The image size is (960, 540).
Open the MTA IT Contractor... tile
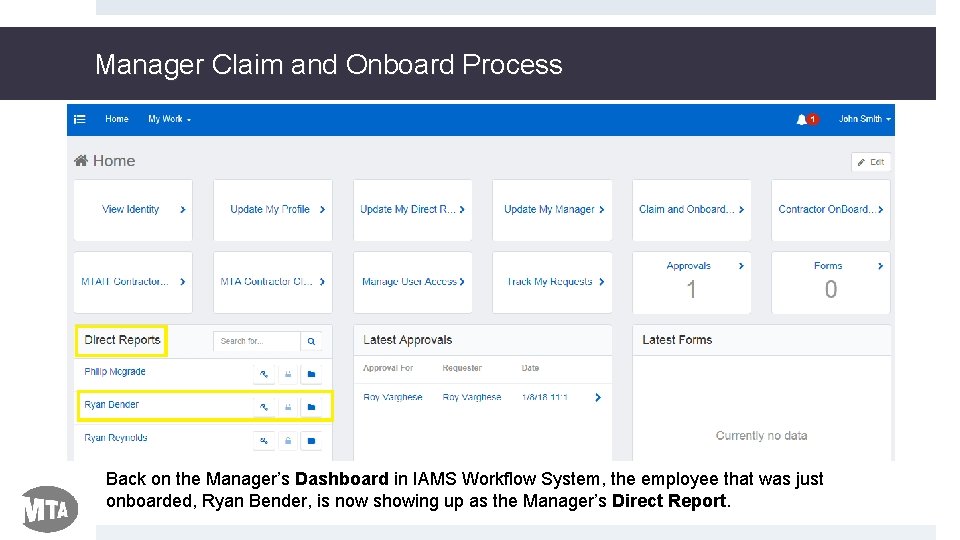[x=133, y=282]
